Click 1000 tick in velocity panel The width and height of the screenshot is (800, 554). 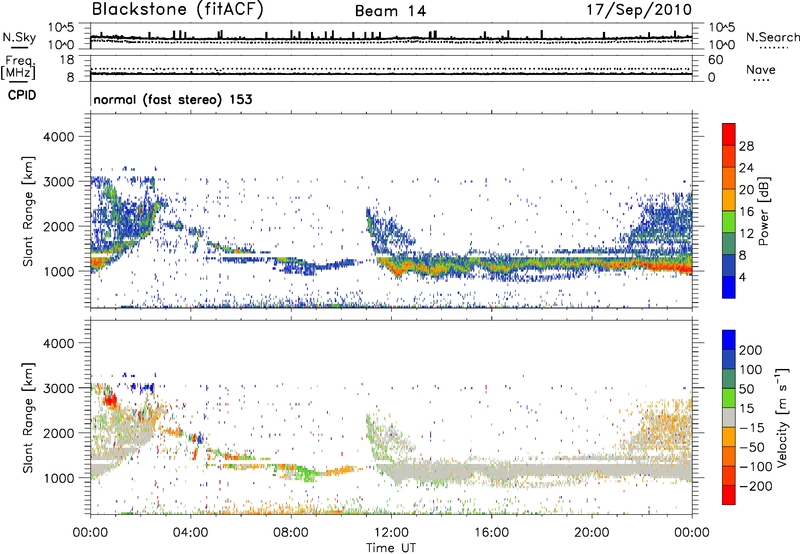point(58,478)
